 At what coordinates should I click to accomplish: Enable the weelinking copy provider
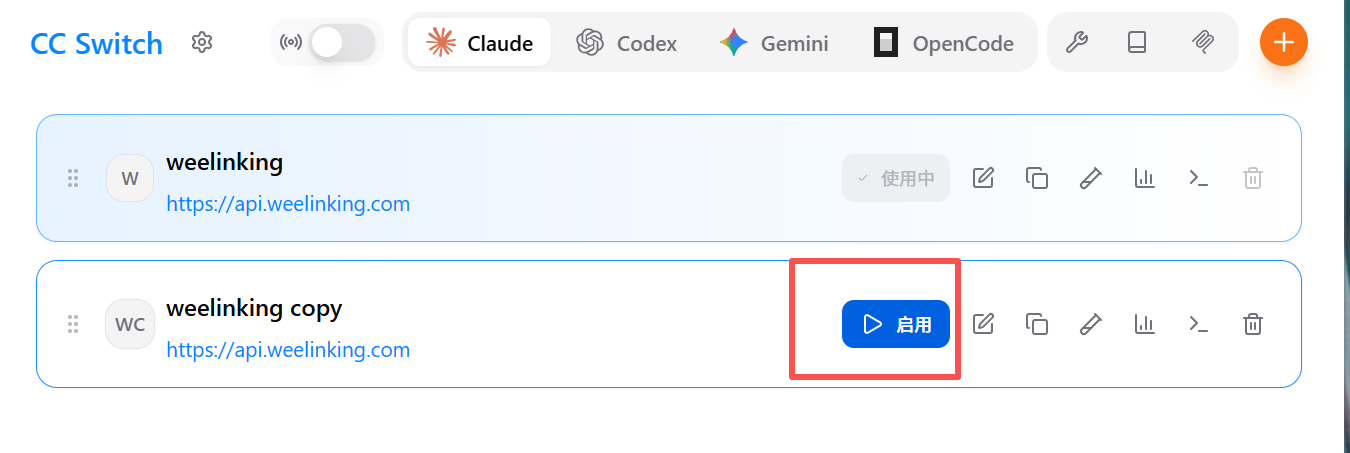click(x=895, y=324)
